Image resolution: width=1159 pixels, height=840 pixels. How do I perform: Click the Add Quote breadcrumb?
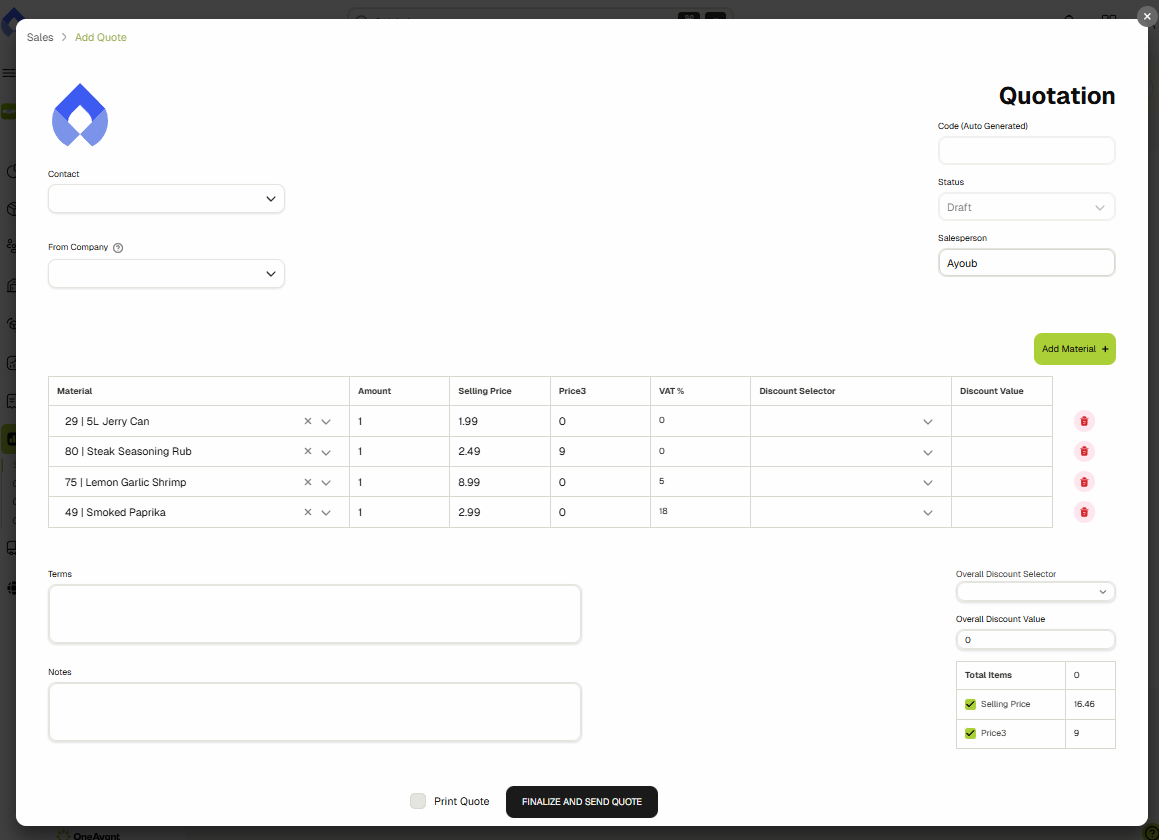101,37
